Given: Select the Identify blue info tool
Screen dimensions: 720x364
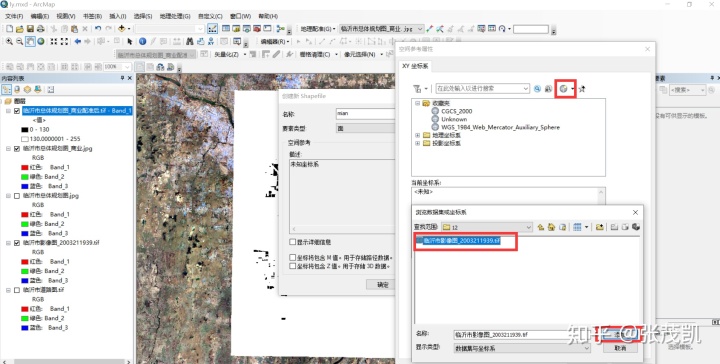Looking at the screenshot, I should coord(142,41).
